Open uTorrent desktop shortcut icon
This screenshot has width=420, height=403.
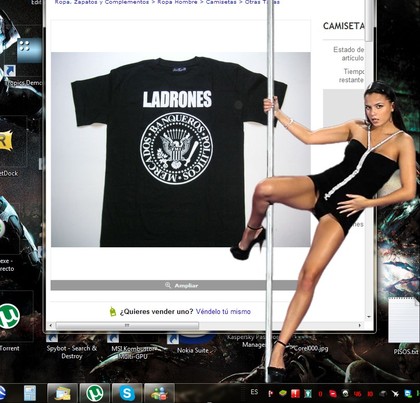tap(9, 315)
